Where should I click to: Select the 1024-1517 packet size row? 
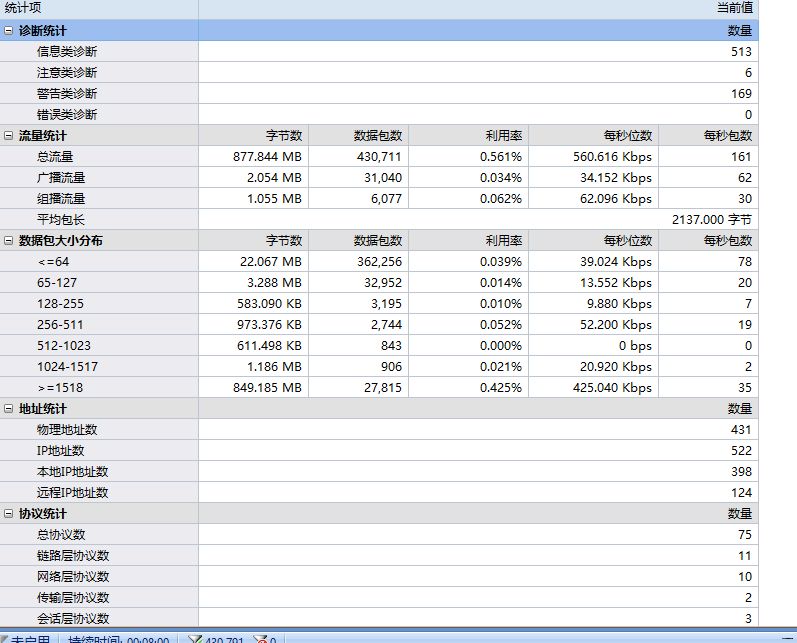click(x=379, y=366)
